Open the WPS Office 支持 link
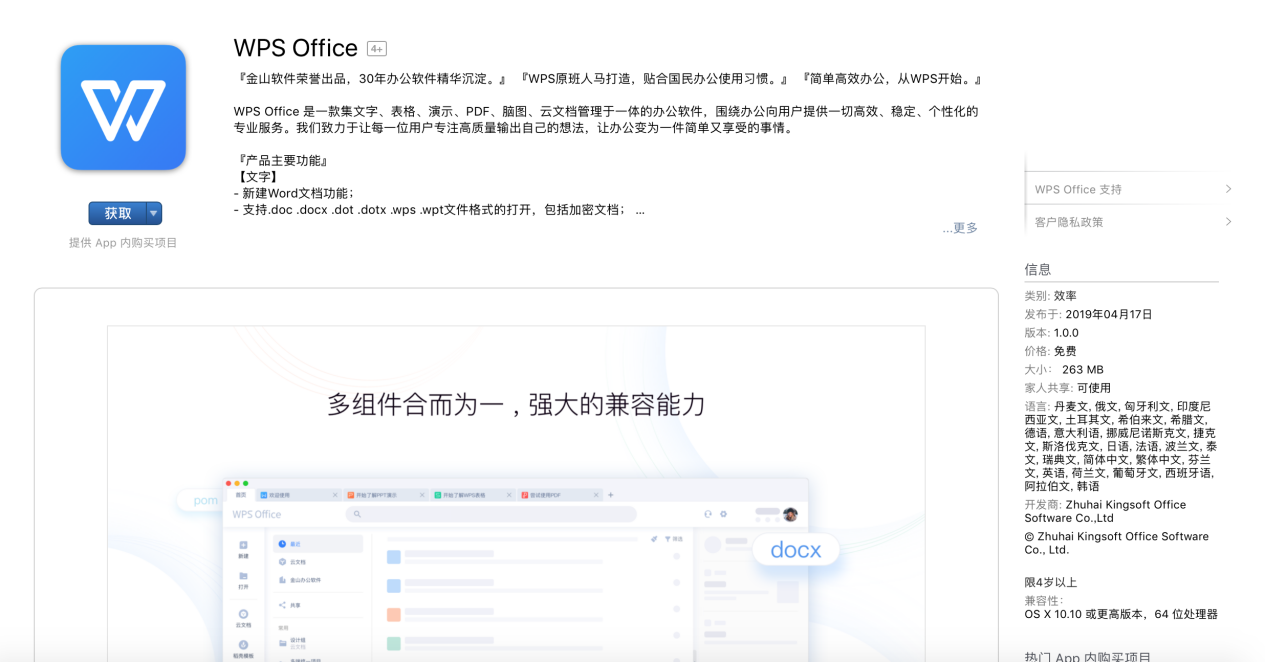The width and height of the screenshot is (1265, 662). pos(1078,189)
